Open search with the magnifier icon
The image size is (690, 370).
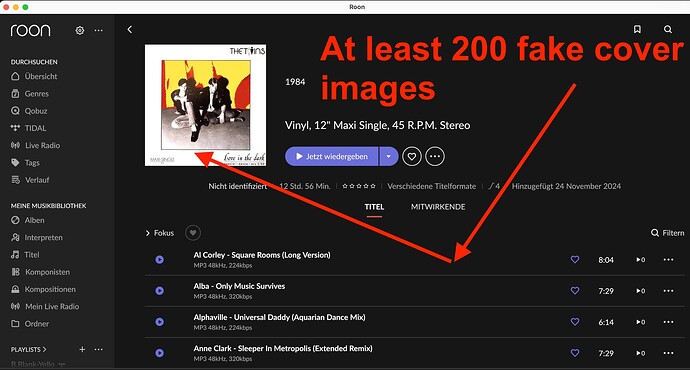pyautogui.click(x=668, y=29)
